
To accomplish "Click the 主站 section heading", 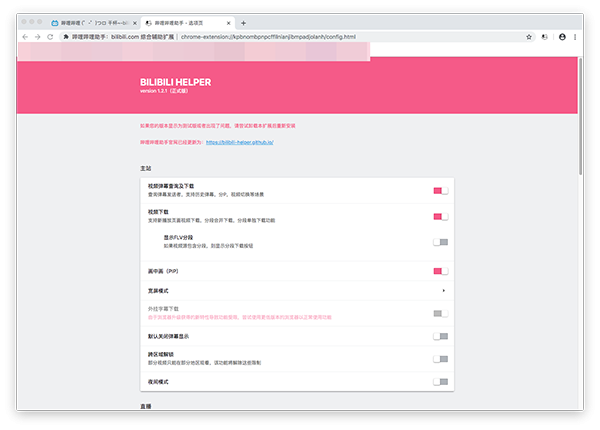I will click(x=146, y=168).
